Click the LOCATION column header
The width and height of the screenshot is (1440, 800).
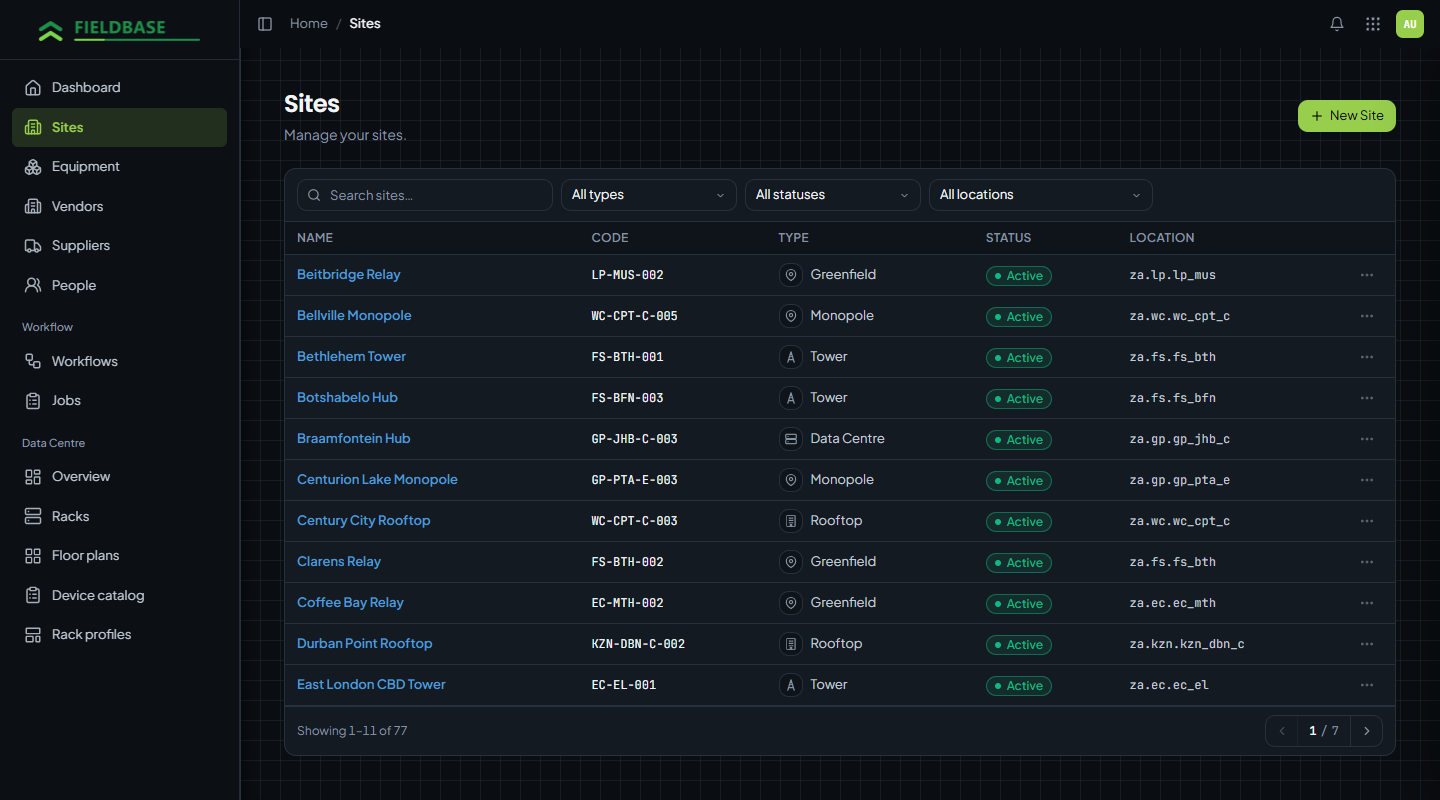pyautogui.click(x=1162, y=238)
